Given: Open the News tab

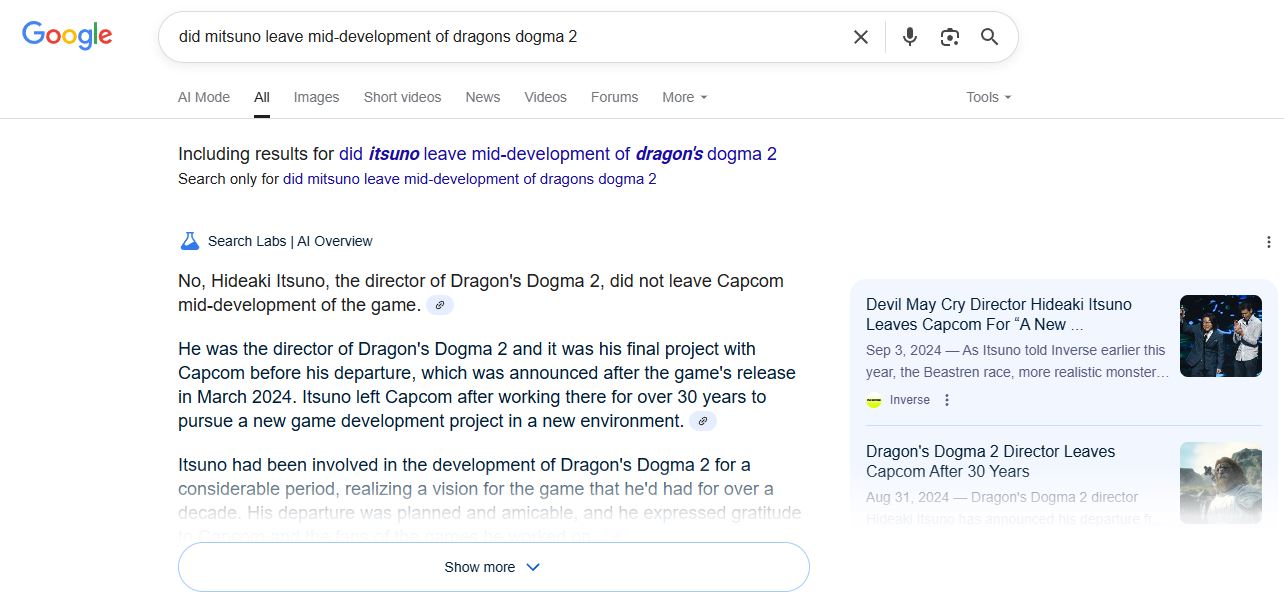Looking at the screenshot, I should coord(482,97).
